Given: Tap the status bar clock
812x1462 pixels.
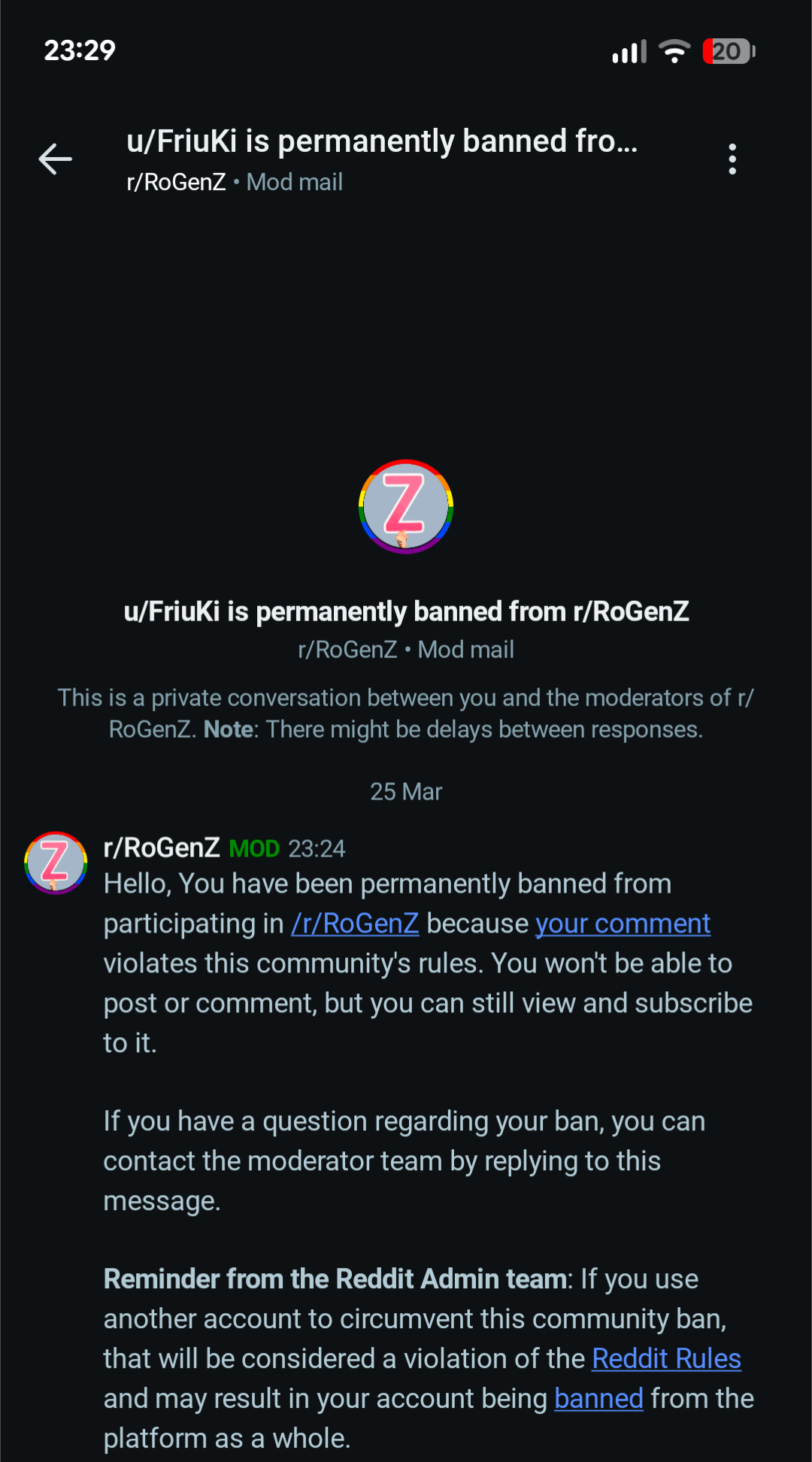Looking at the screenshot, I should pos(80,50).
